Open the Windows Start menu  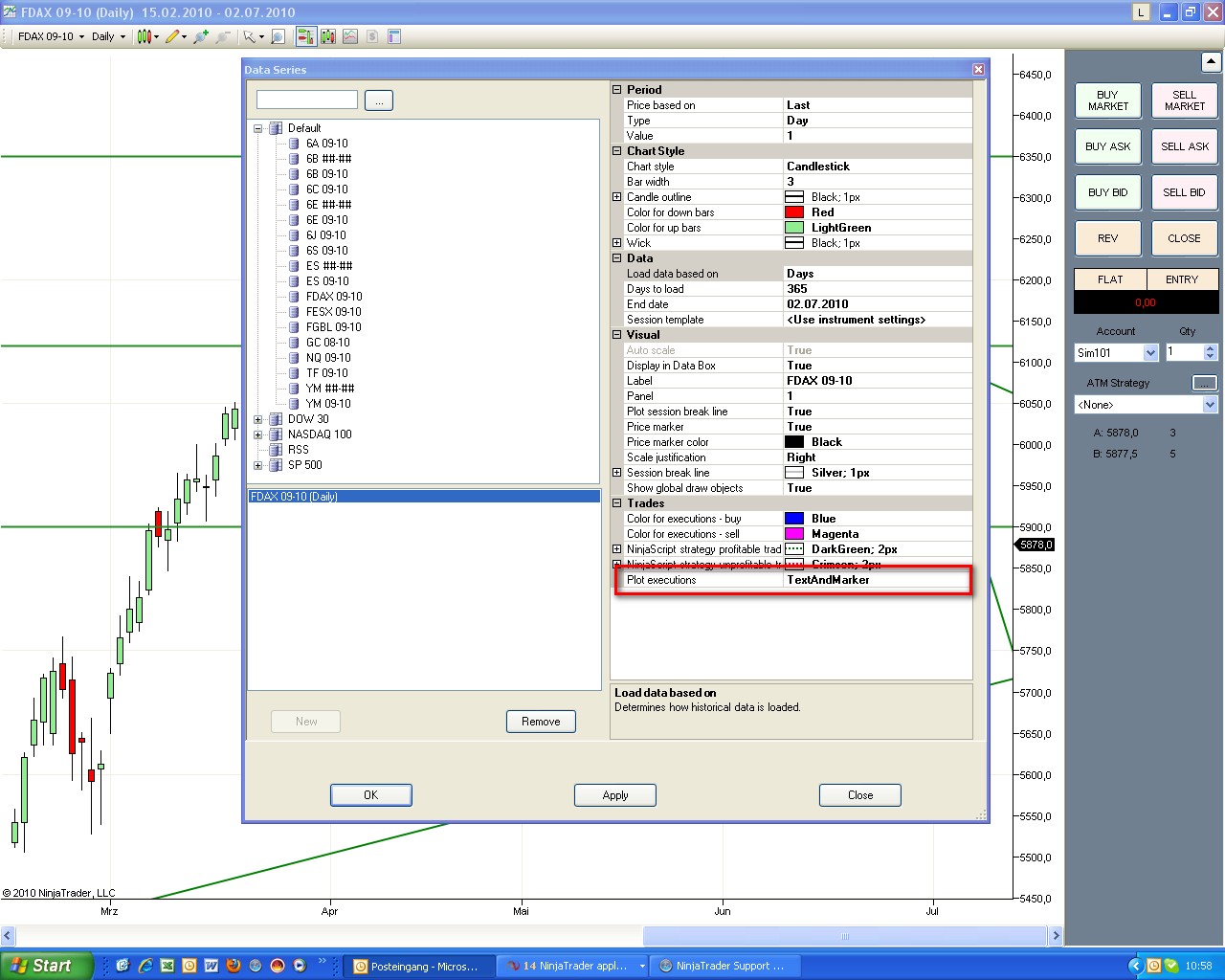(46, 966)
